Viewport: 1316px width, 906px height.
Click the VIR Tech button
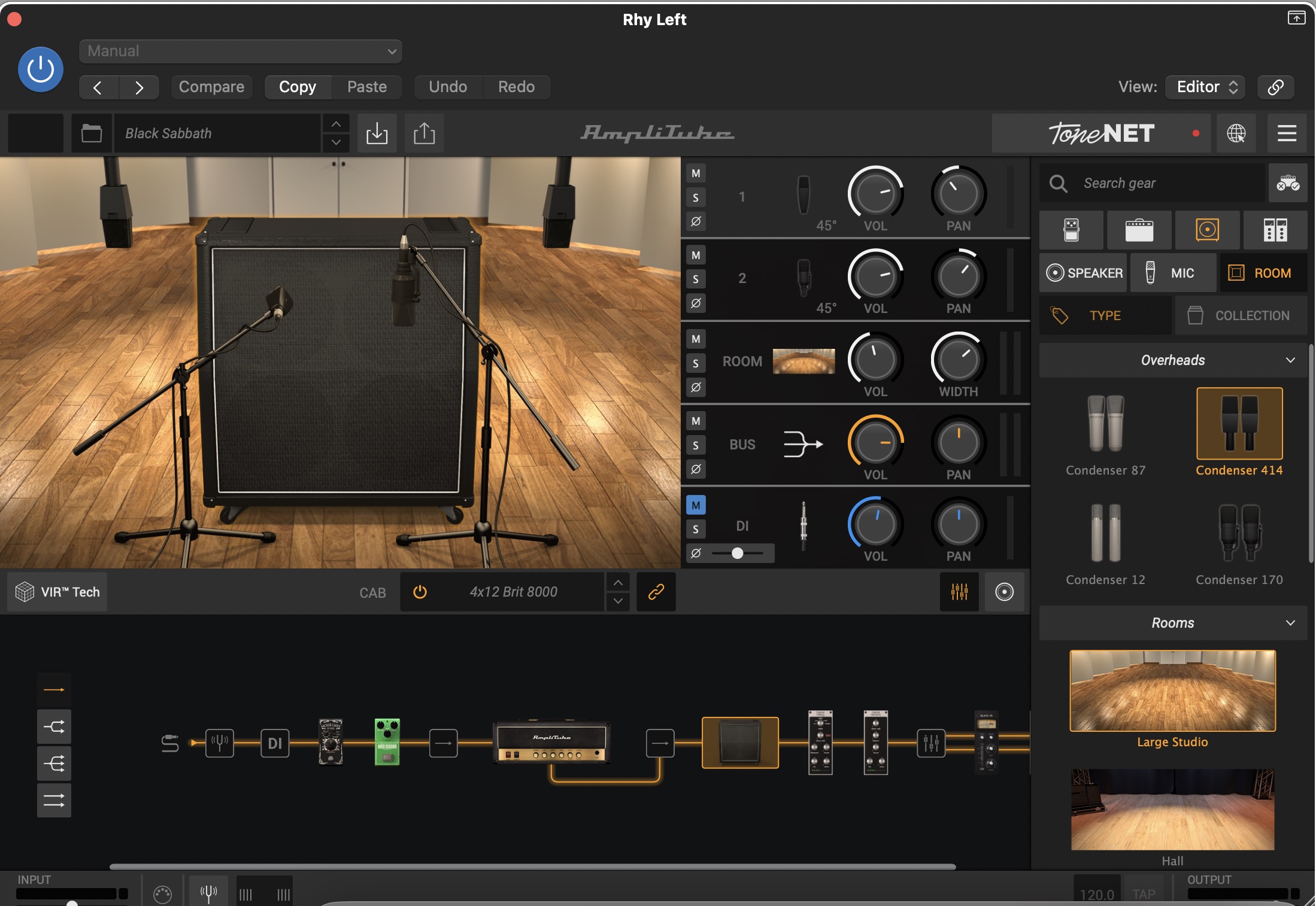point(57,592)
